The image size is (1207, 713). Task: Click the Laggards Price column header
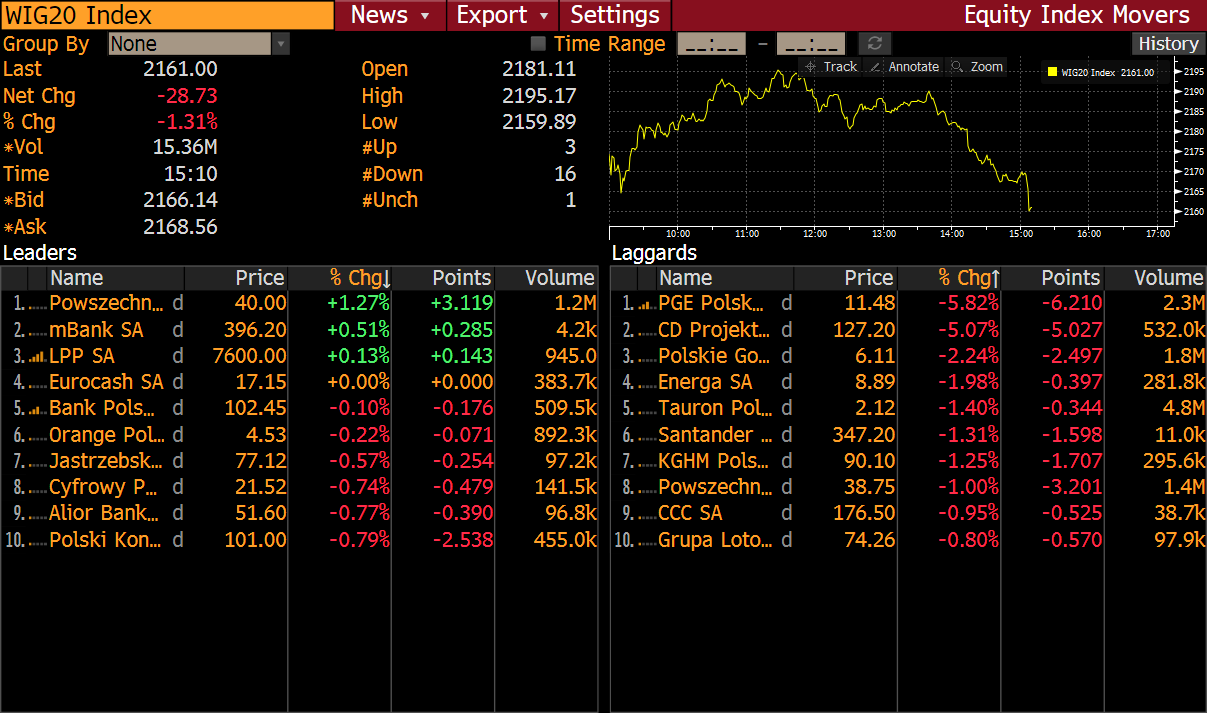point(846,278)
